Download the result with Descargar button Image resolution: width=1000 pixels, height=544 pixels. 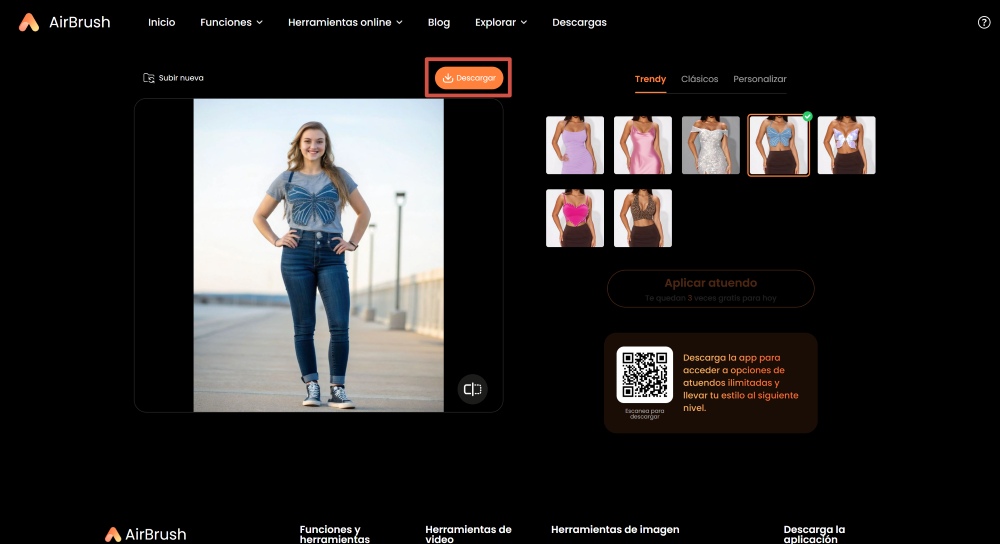[469, 78]
